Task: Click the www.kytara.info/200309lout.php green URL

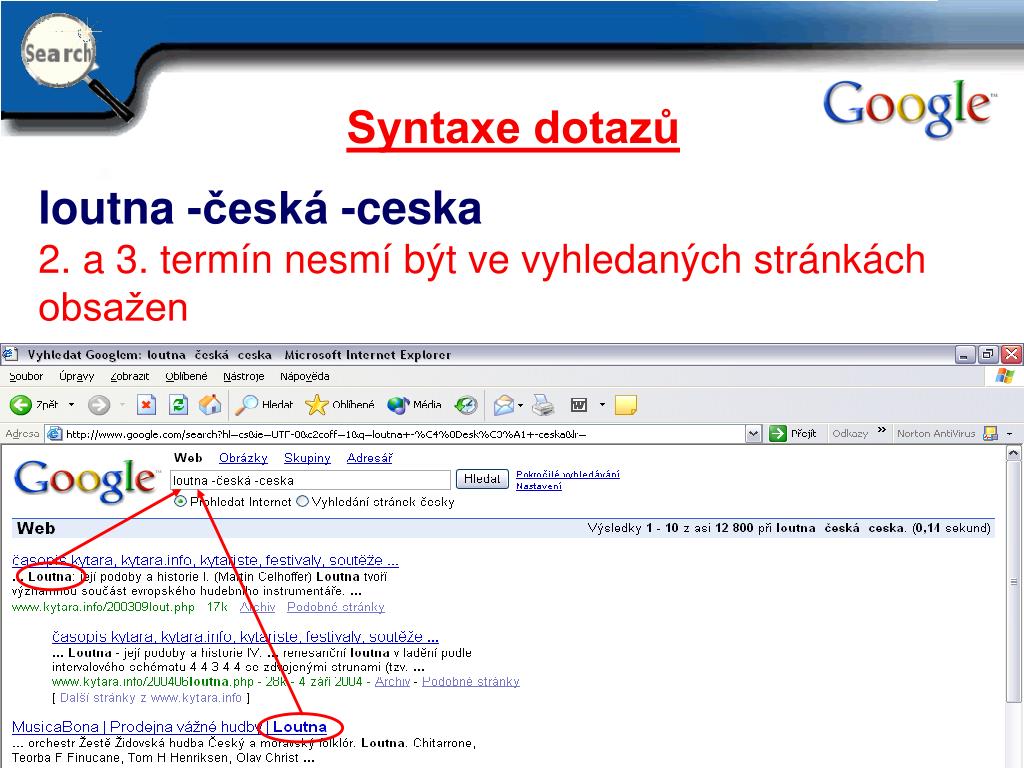Action: point(103,607)
